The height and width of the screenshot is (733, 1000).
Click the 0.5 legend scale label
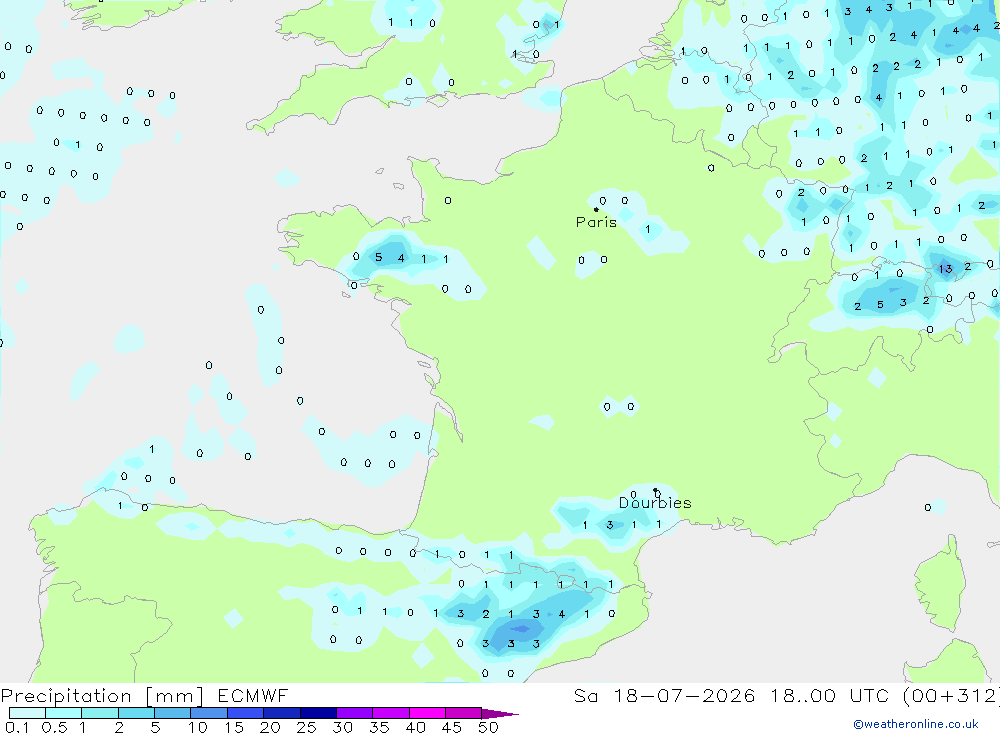[54, 727]
